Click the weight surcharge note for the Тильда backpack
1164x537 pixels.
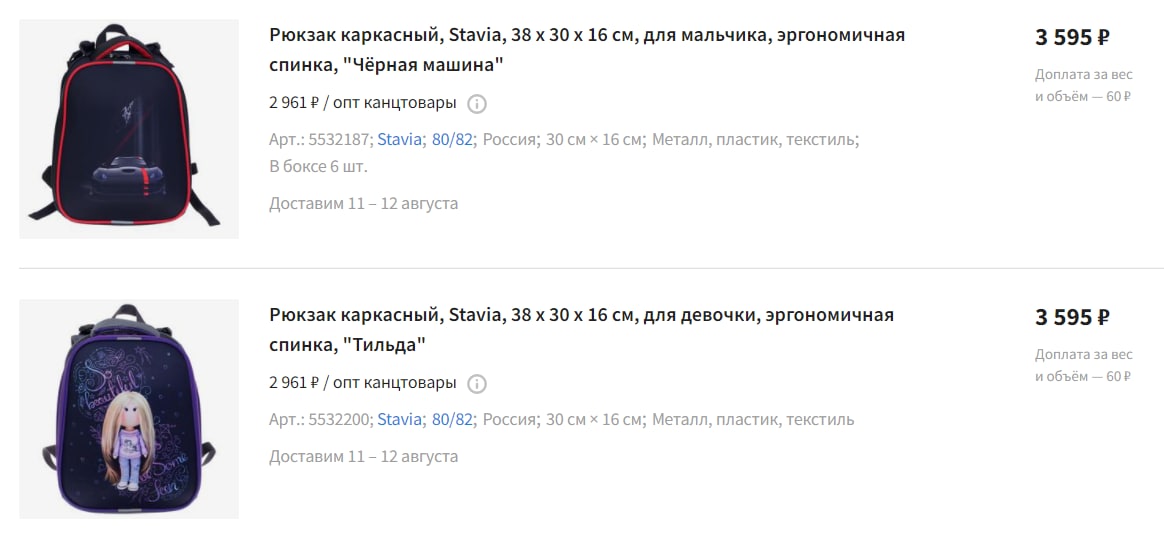tap(1084, 365)
